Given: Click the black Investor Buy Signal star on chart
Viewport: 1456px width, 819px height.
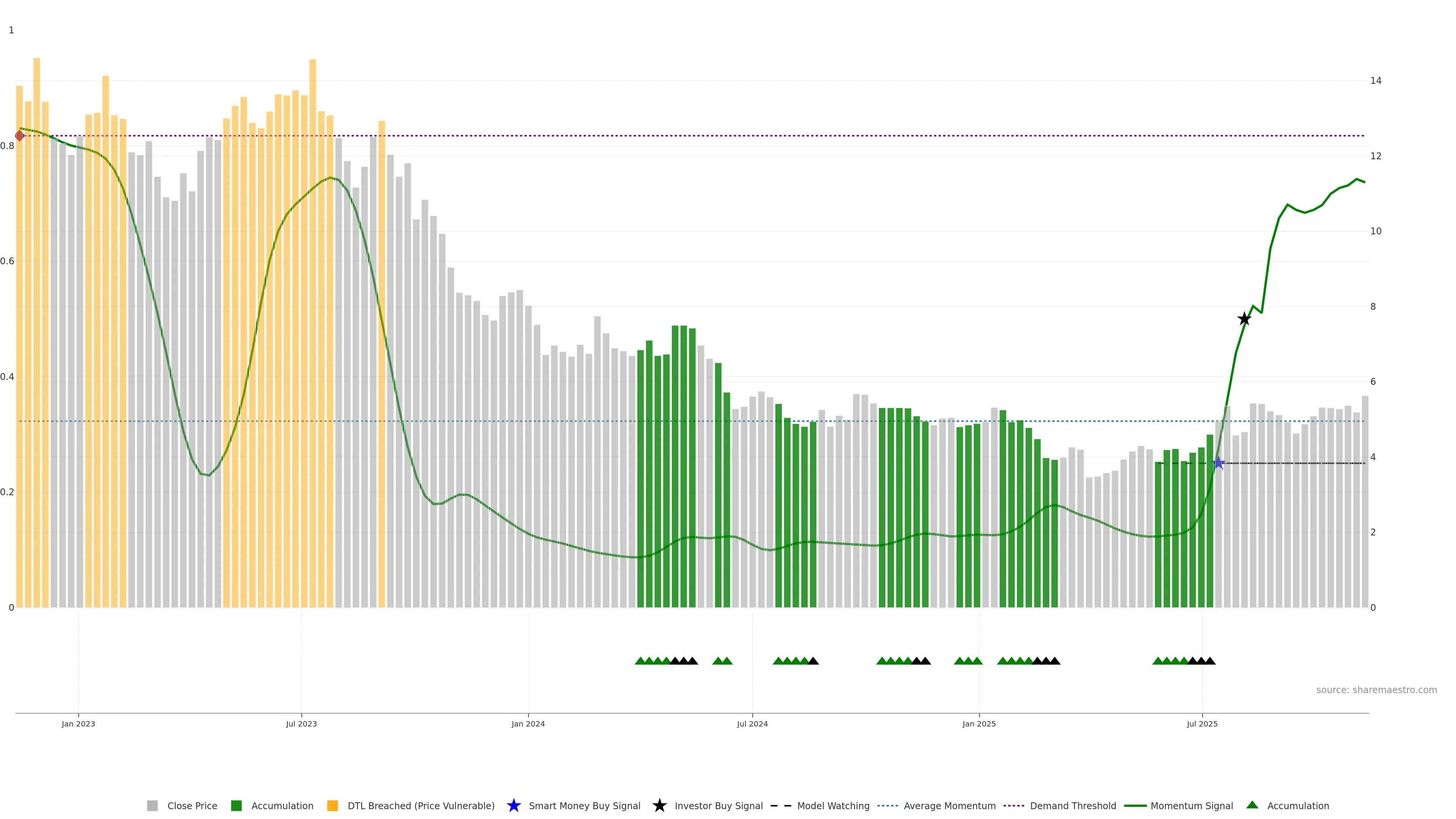Looking at the screenshot, I should (1244, 319).
